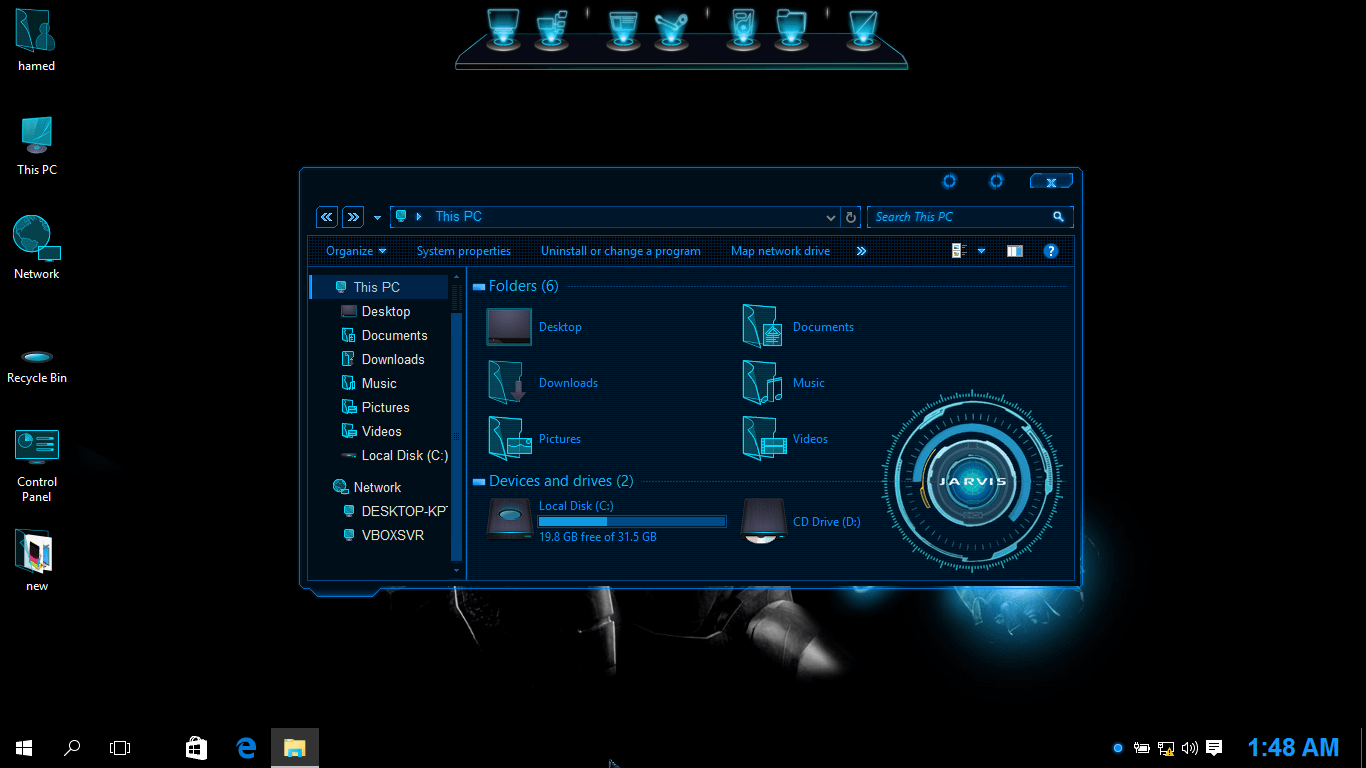Go back using the double-left arrow
The image size is (1366, 768).
point(327,217)
